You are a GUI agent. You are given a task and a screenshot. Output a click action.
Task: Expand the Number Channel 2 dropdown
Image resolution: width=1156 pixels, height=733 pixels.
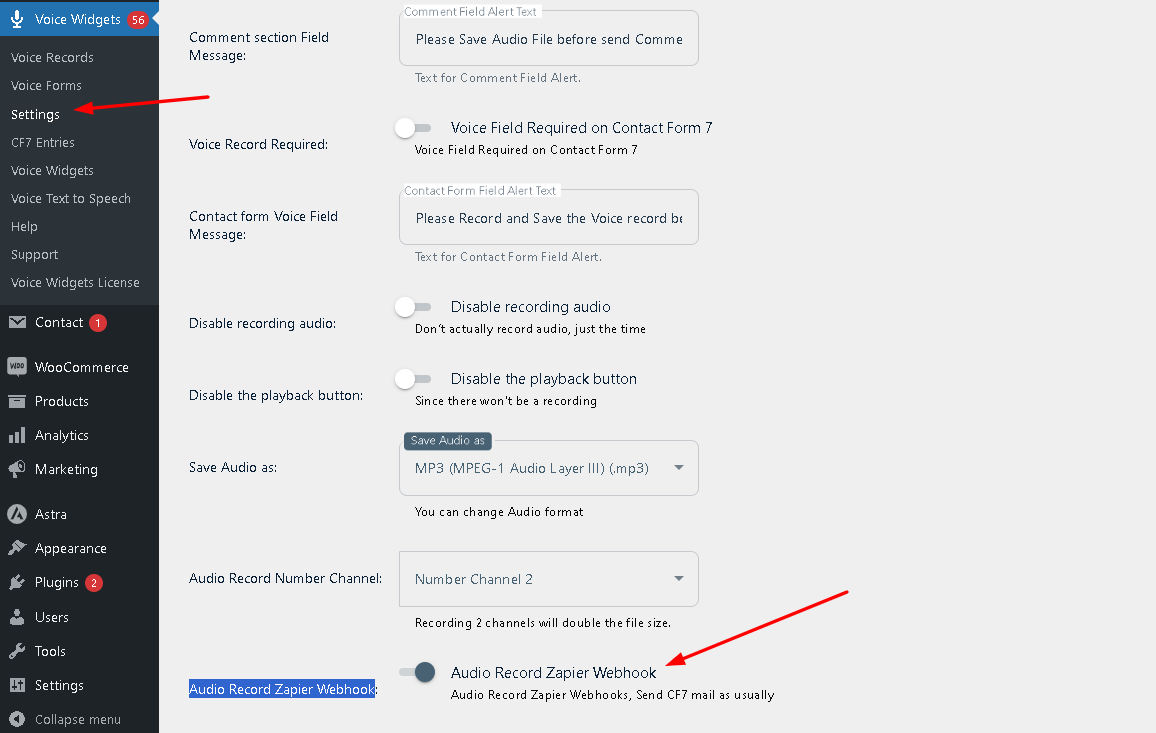(549, 579)
